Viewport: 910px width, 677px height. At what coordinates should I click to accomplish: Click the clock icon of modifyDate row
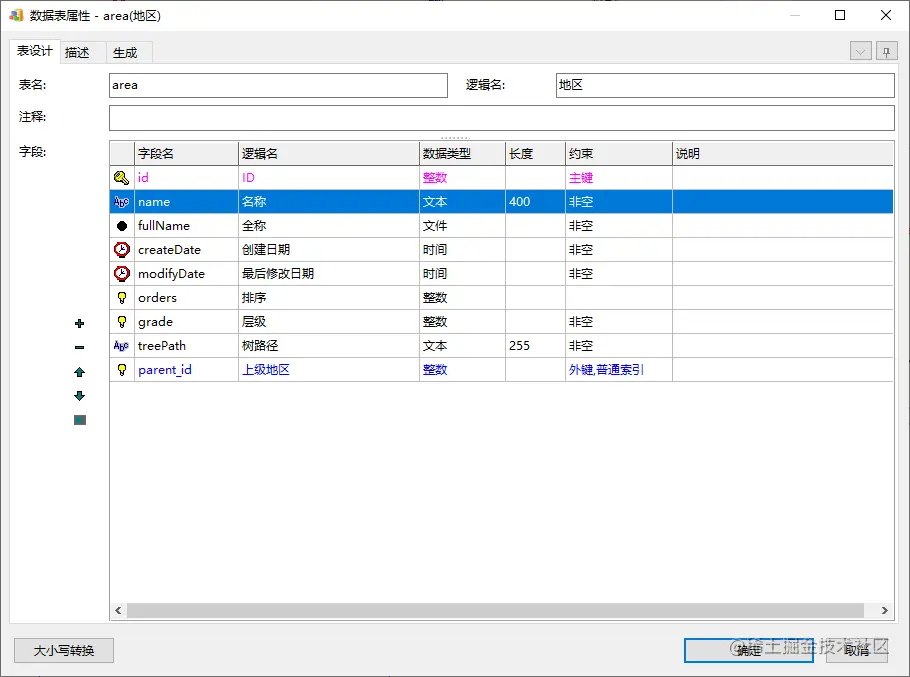(x=121, y=273)
